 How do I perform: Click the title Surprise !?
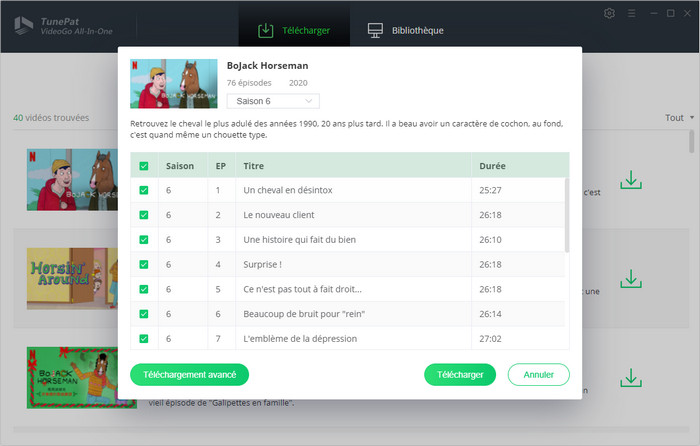[262, 265]
